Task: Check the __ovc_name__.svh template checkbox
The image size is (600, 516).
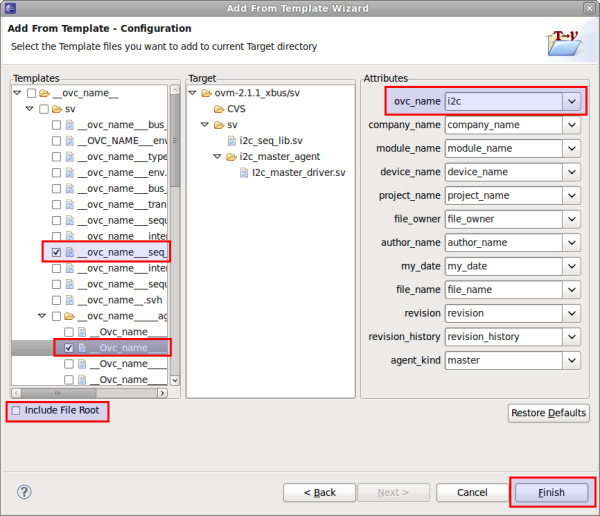Action: (57, 300)
